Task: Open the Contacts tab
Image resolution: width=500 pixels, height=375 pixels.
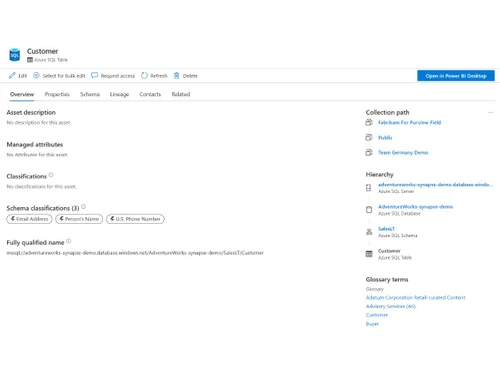Action: click(x=150, y=94)
